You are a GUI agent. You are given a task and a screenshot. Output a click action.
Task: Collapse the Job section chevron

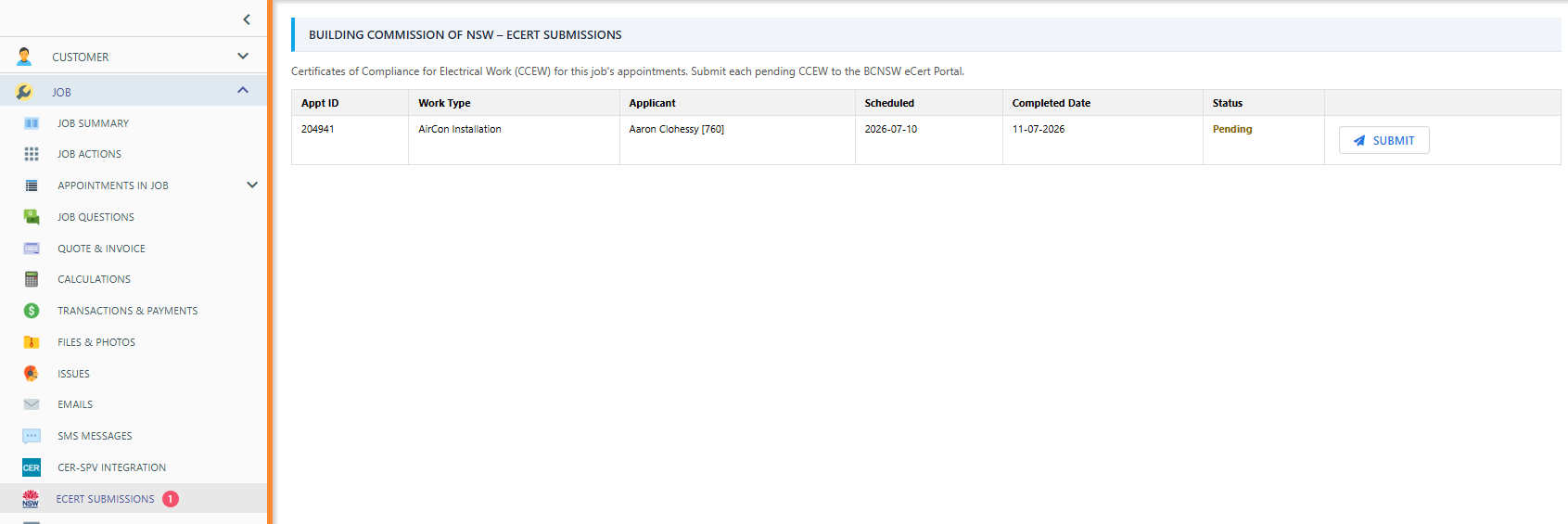tap(243, 90)
